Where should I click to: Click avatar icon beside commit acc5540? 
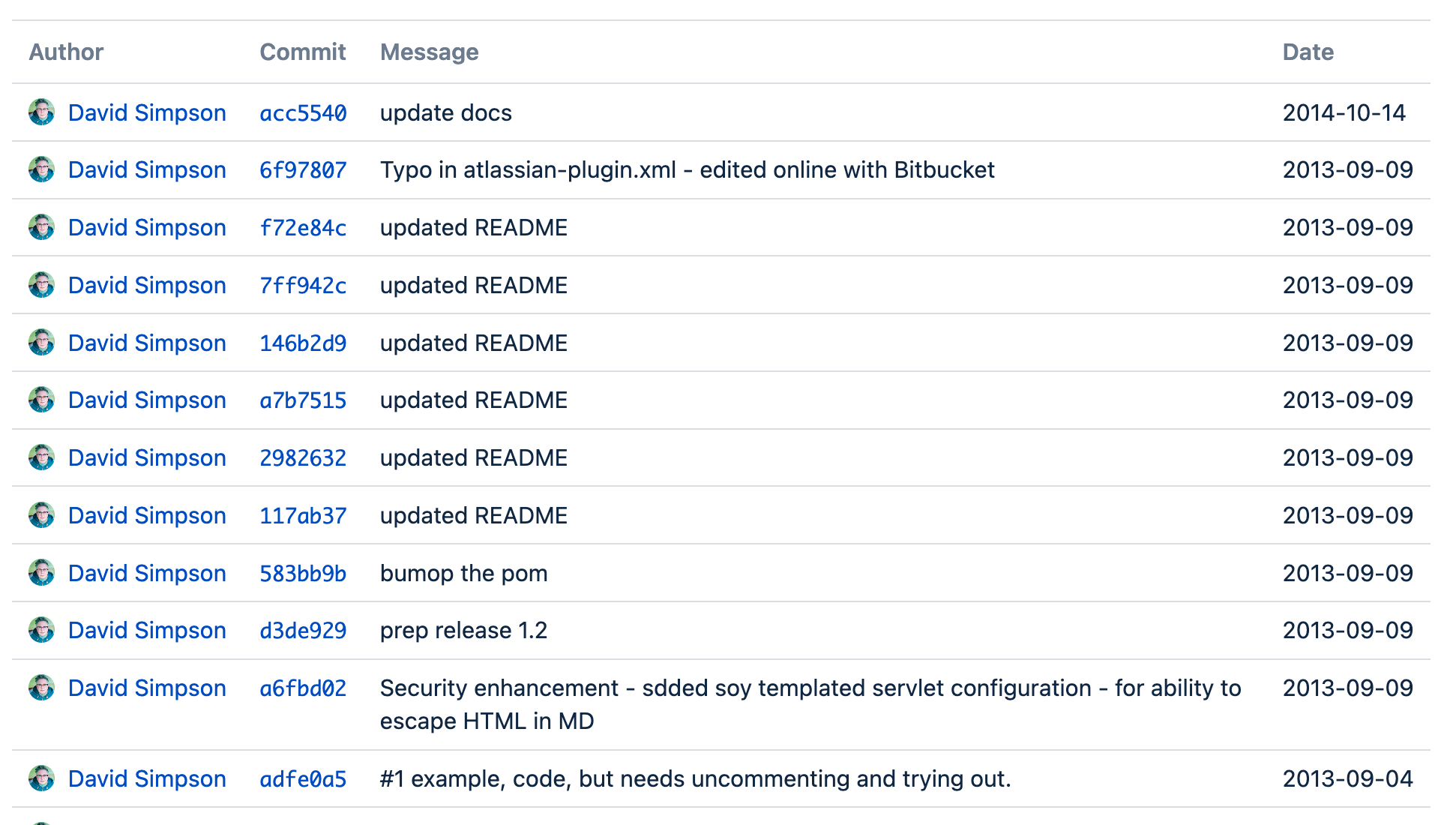point(42,112)
